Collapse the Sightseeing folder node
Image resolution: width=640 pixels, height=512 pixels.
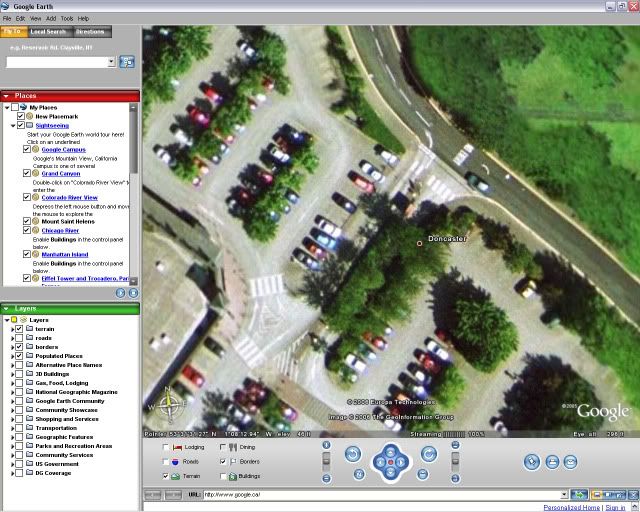coord(13,126)
